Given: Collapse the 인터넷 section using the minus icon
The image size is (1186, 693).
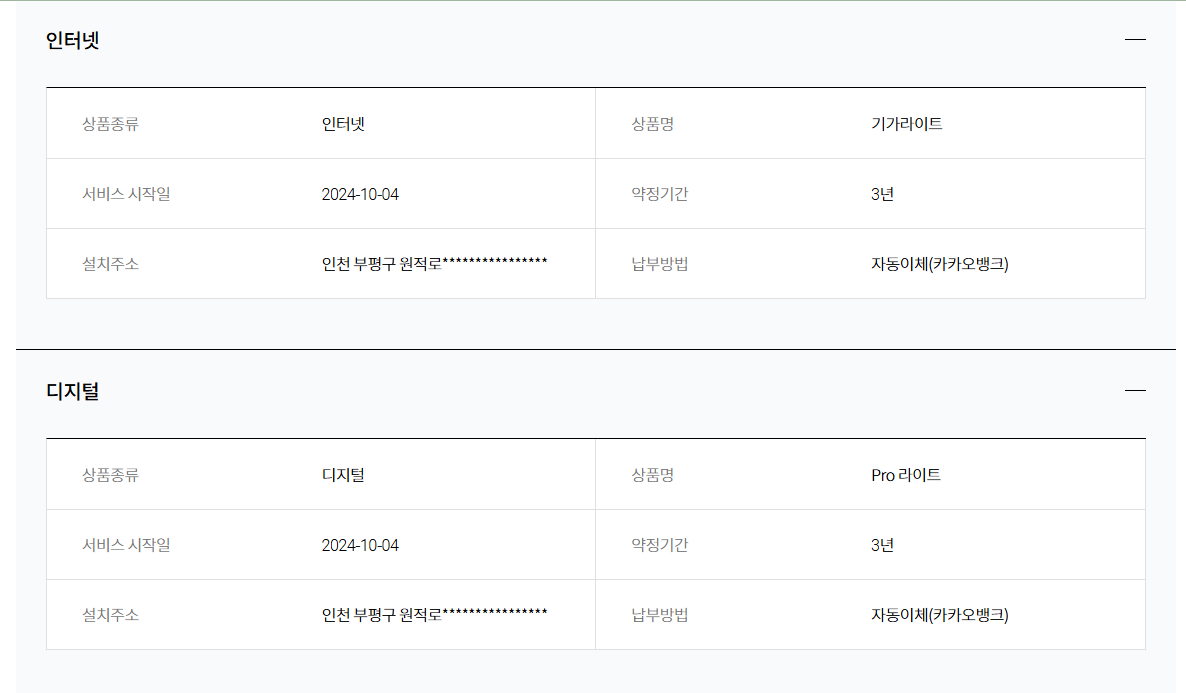Looking at the screenshot, I should coord(1135,38).
